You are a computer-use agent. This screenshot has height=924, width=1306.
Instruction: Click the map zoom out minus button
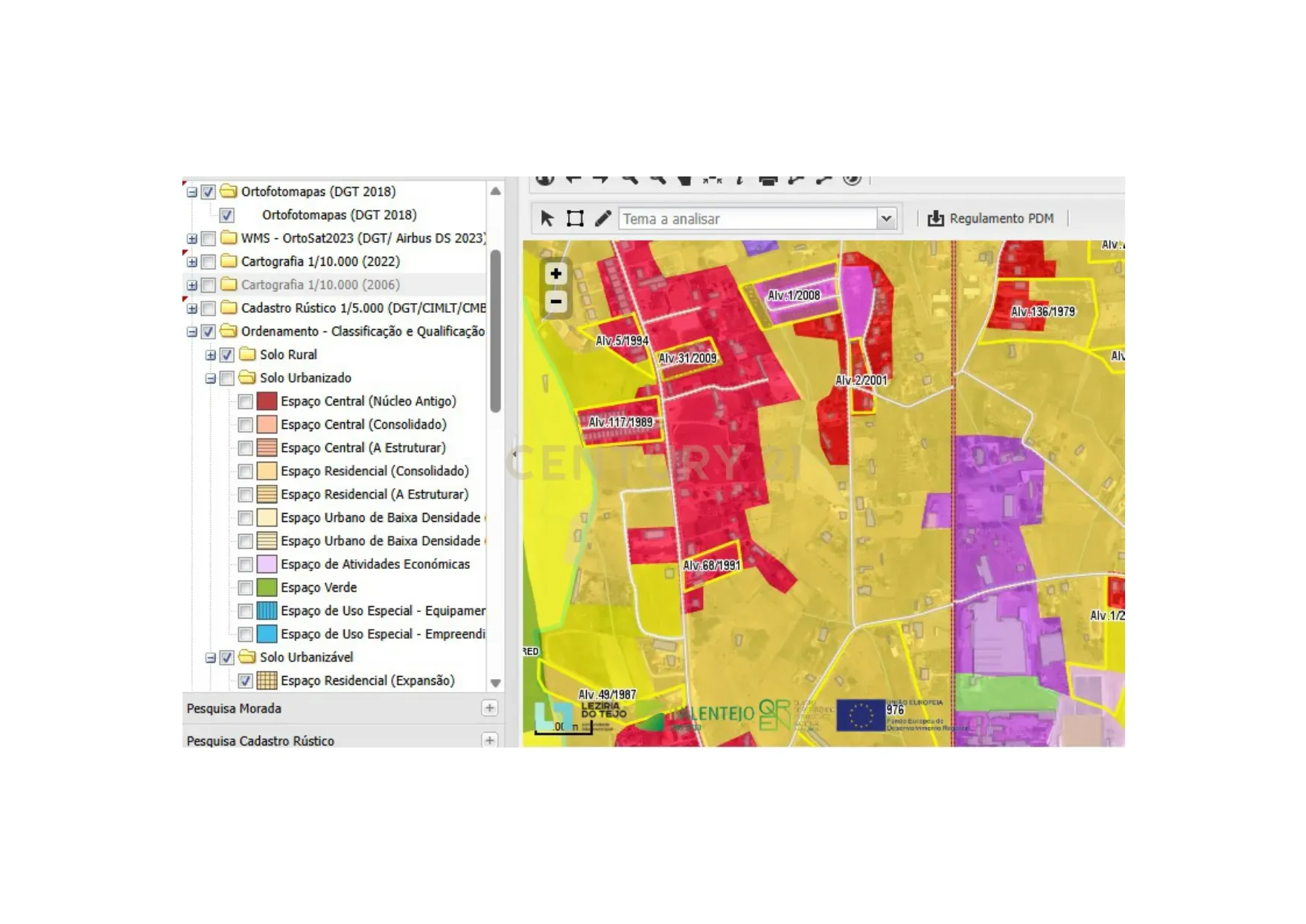point(555,302)
